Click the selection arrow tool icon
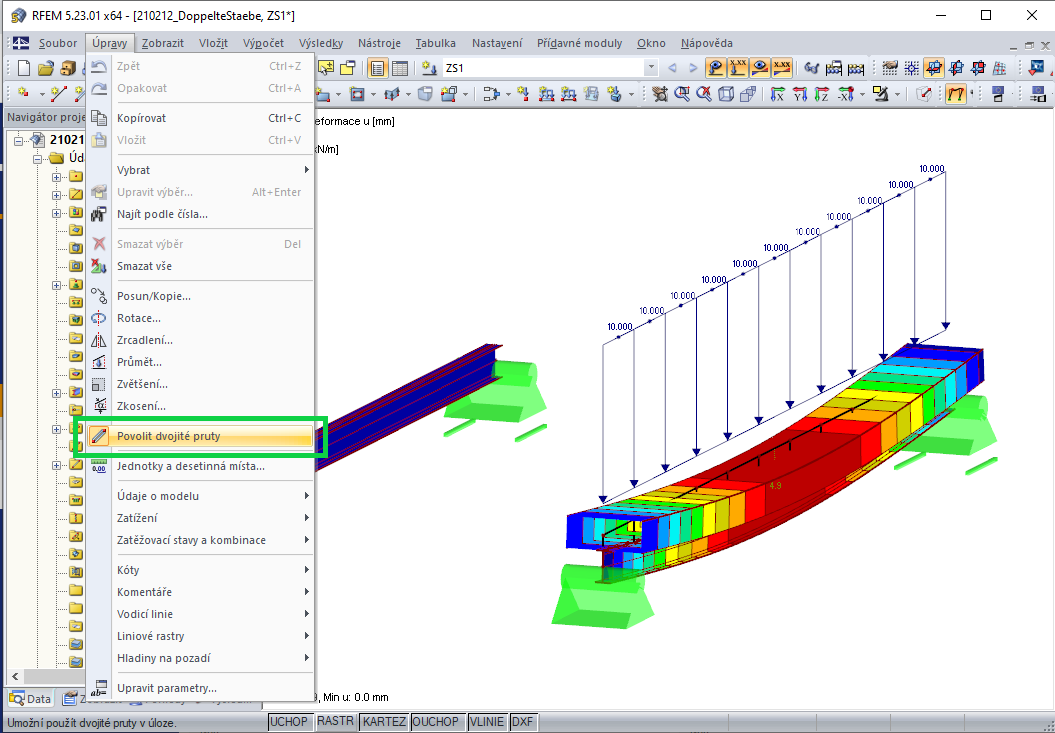Image resolution: width=1055 pixels, height=733 pixels. tap(326, 67)
